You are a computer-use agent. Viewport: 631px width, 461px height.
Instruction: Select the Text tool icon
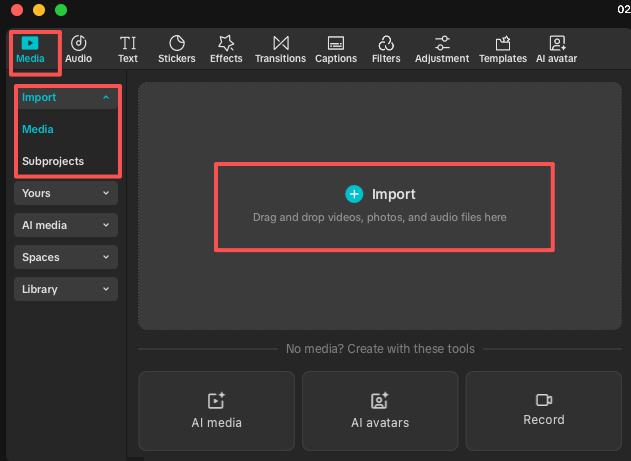128,43
